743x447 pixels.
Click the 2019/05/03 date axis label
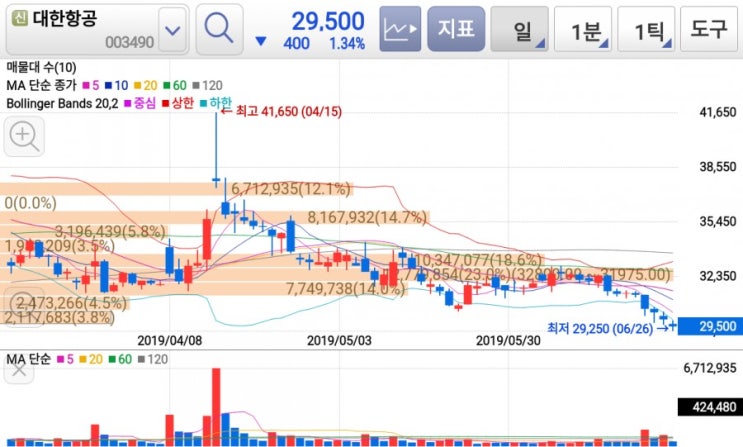click(x=339, y=340)
